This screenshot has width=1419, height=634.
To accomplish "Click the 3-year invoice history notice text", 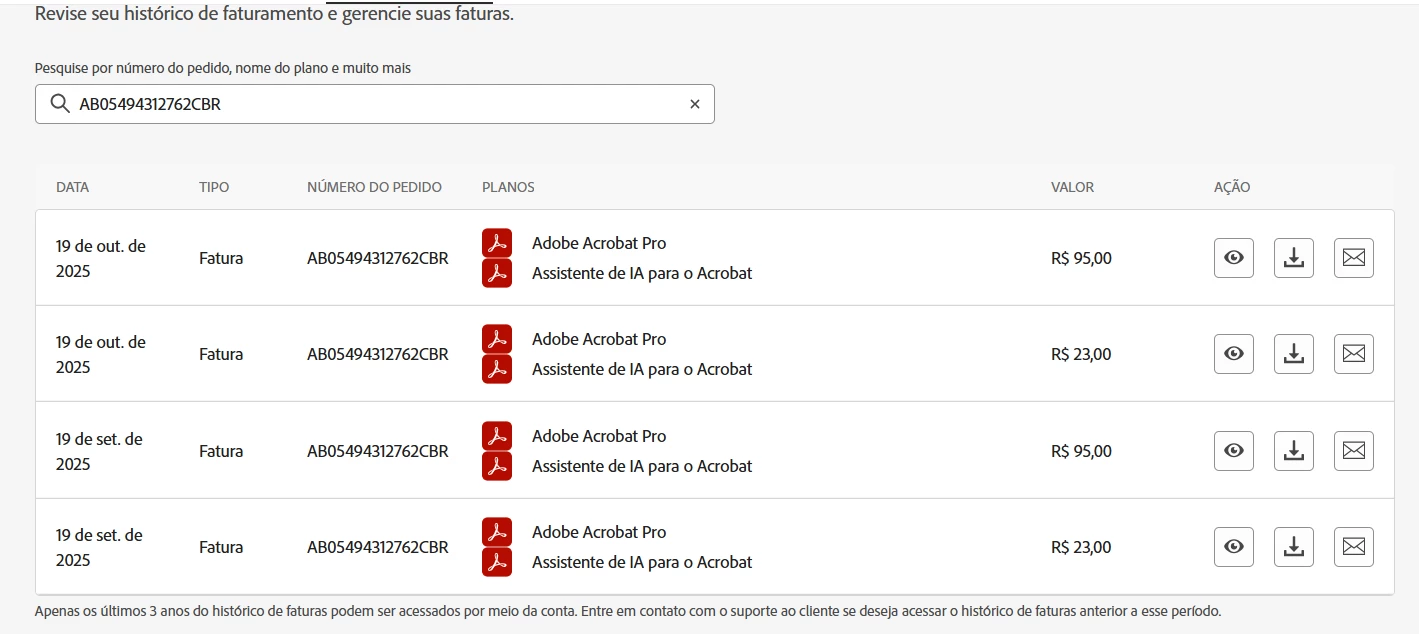I will [628, 610].
